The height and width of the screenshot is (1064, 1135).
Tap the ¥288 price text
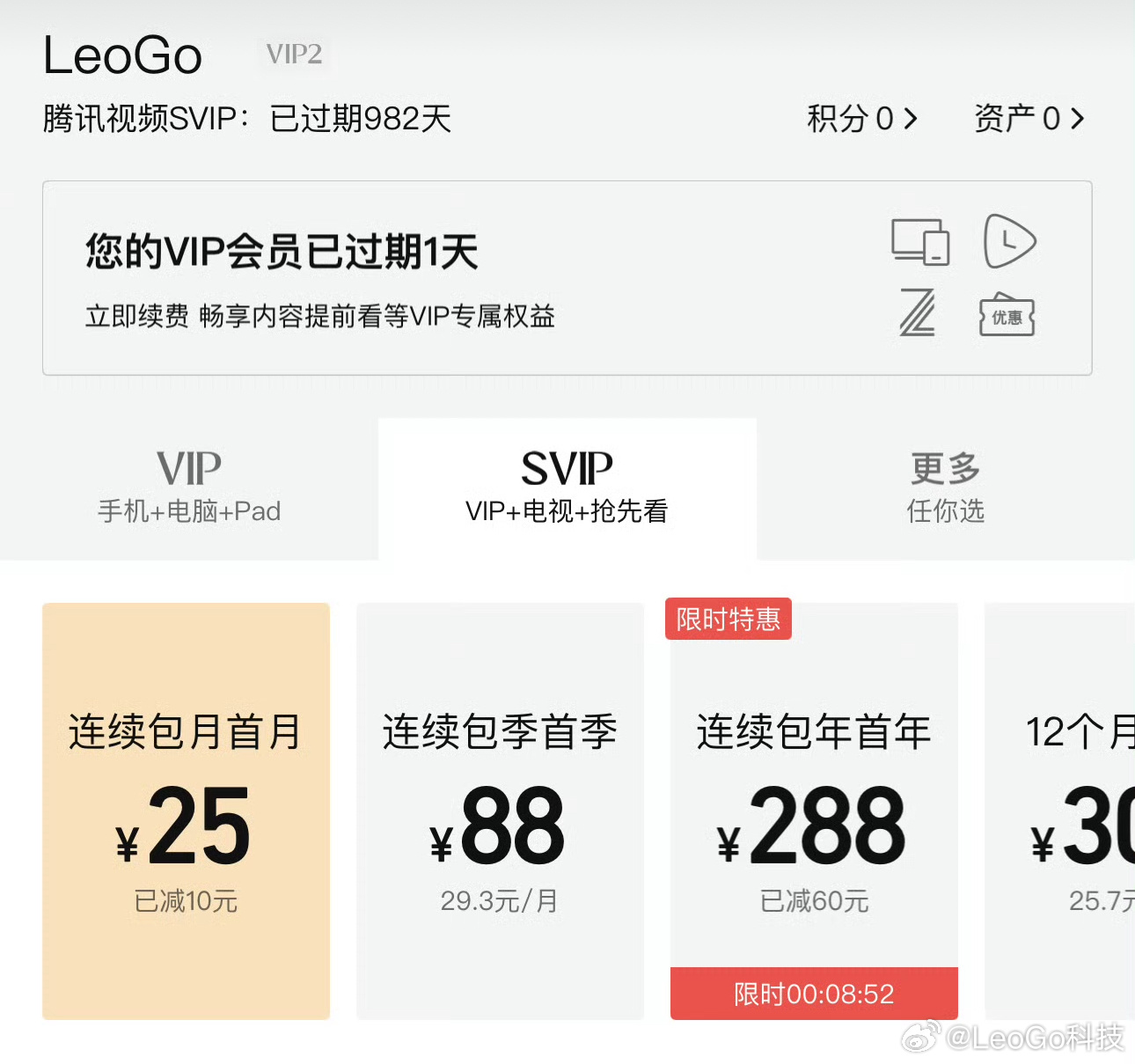tap(813, 827)
